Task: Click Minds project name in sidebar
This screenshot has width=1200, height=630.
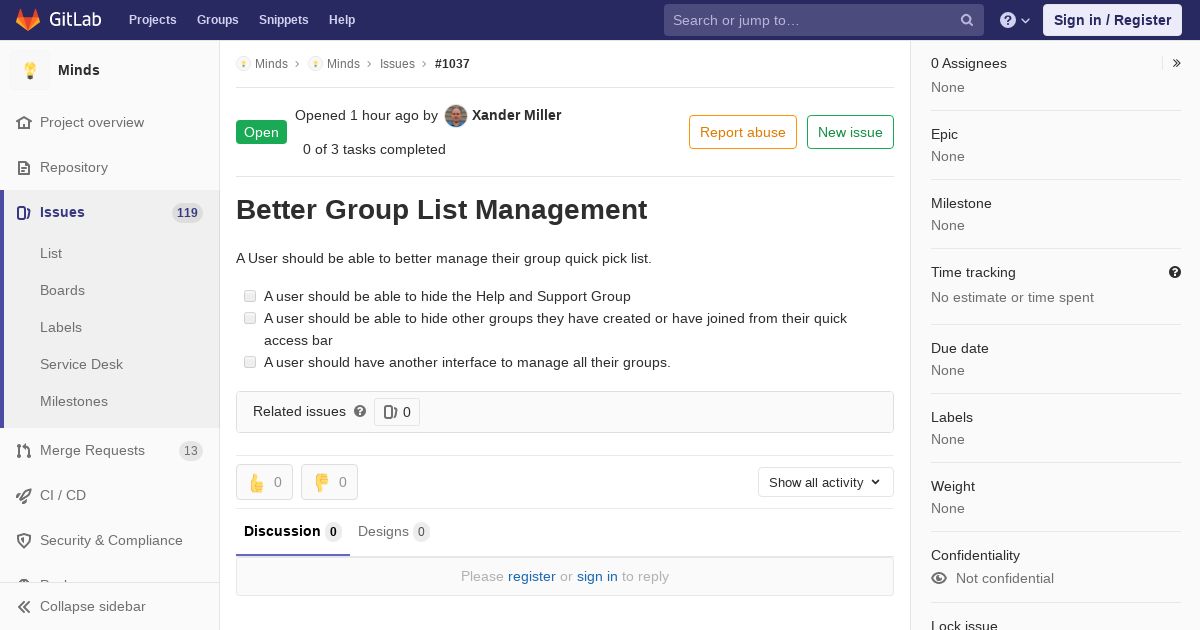Action: click(x=79, y=70)
